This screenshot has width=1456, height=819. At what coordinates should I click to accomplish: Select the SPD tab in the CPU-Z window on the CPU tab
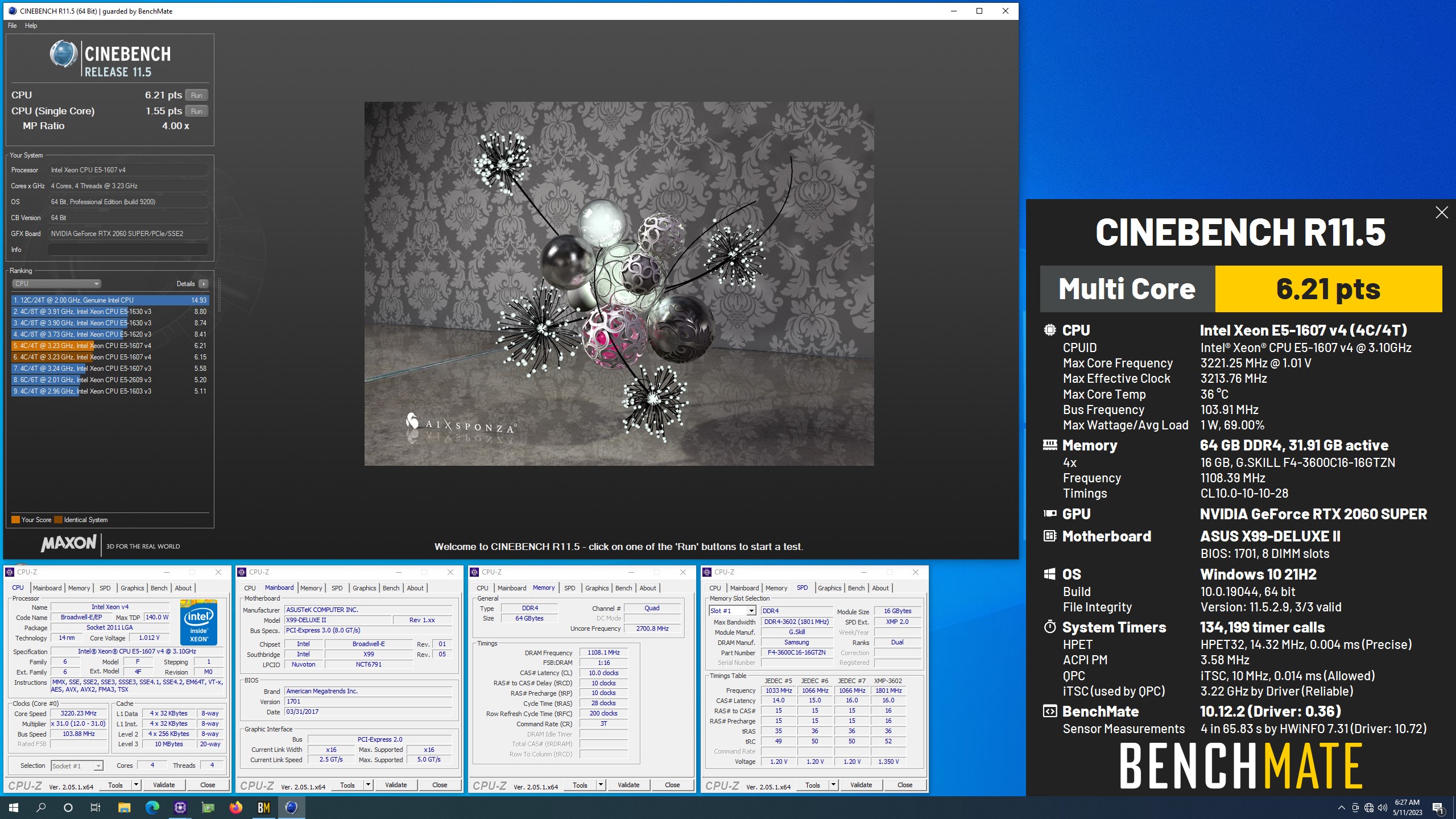(x=105, y=588)
